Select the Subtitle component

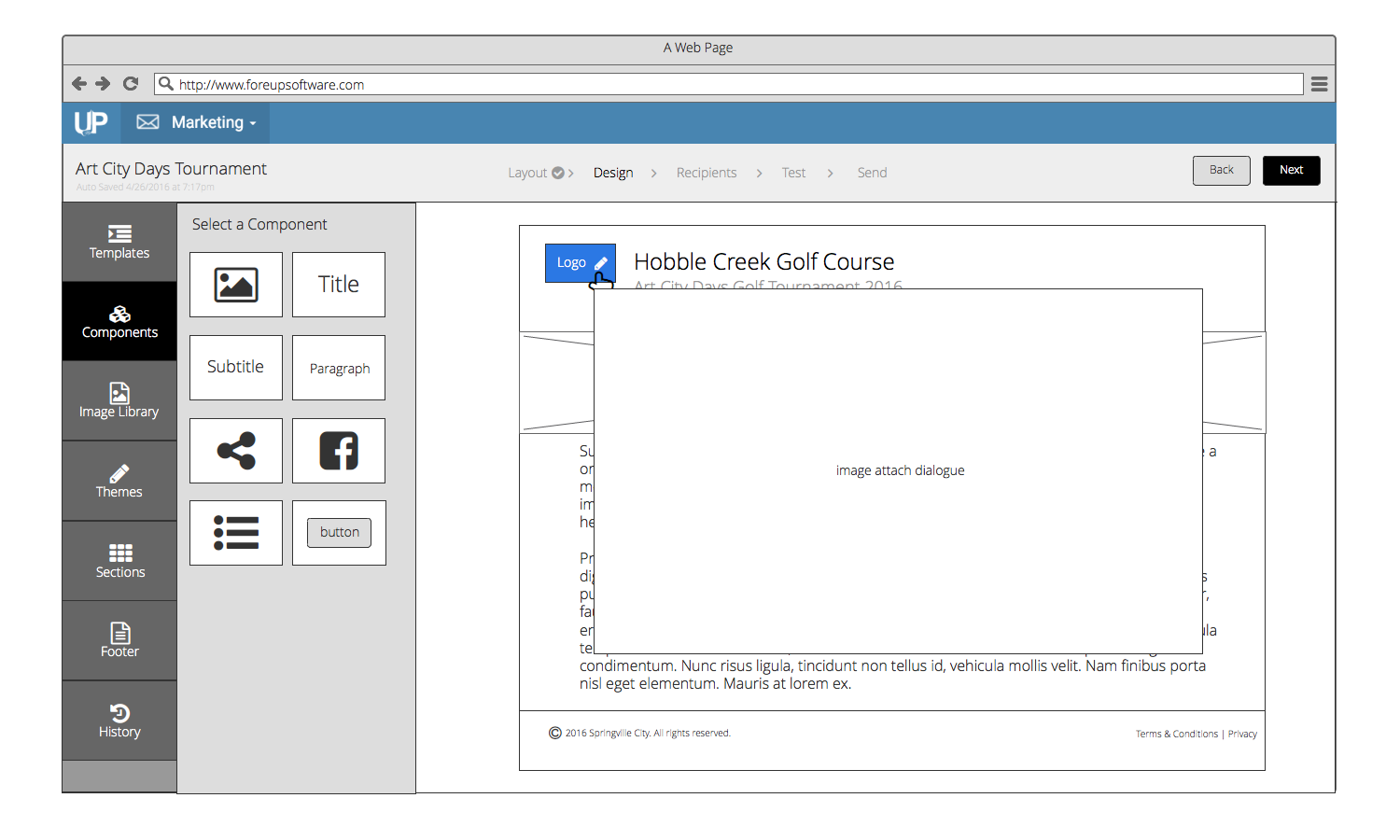click(x=236, y=368)
